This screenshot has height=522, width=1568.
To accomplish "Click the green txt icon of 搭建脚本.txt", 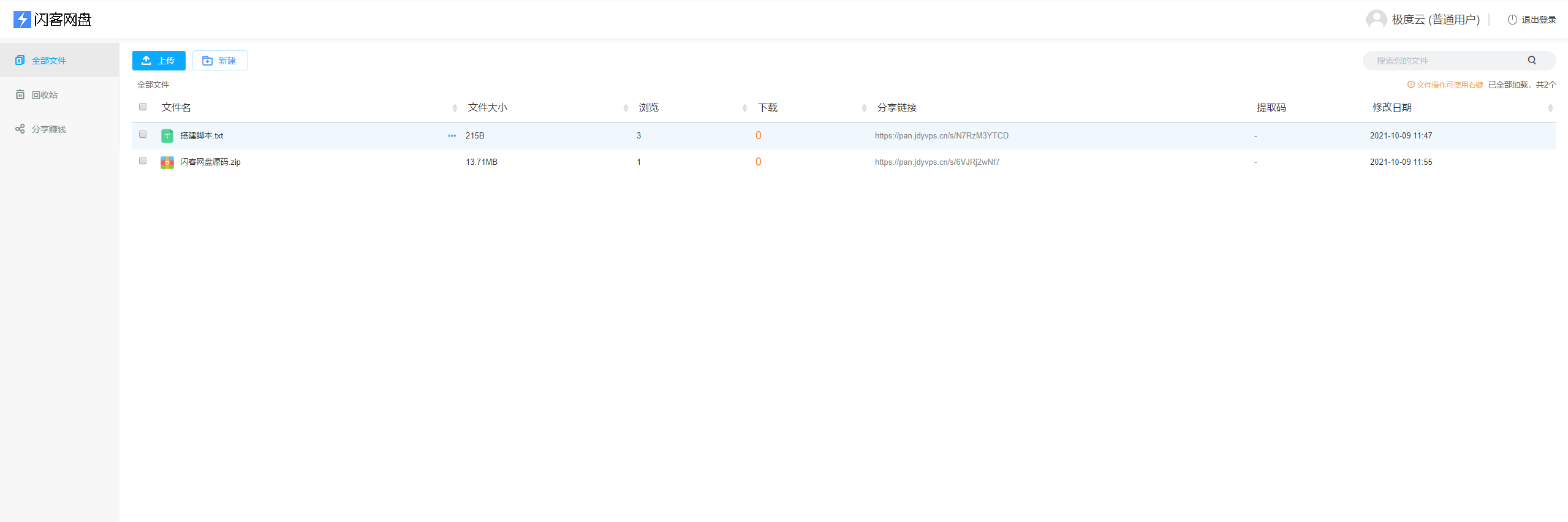I will coord(167,136).
